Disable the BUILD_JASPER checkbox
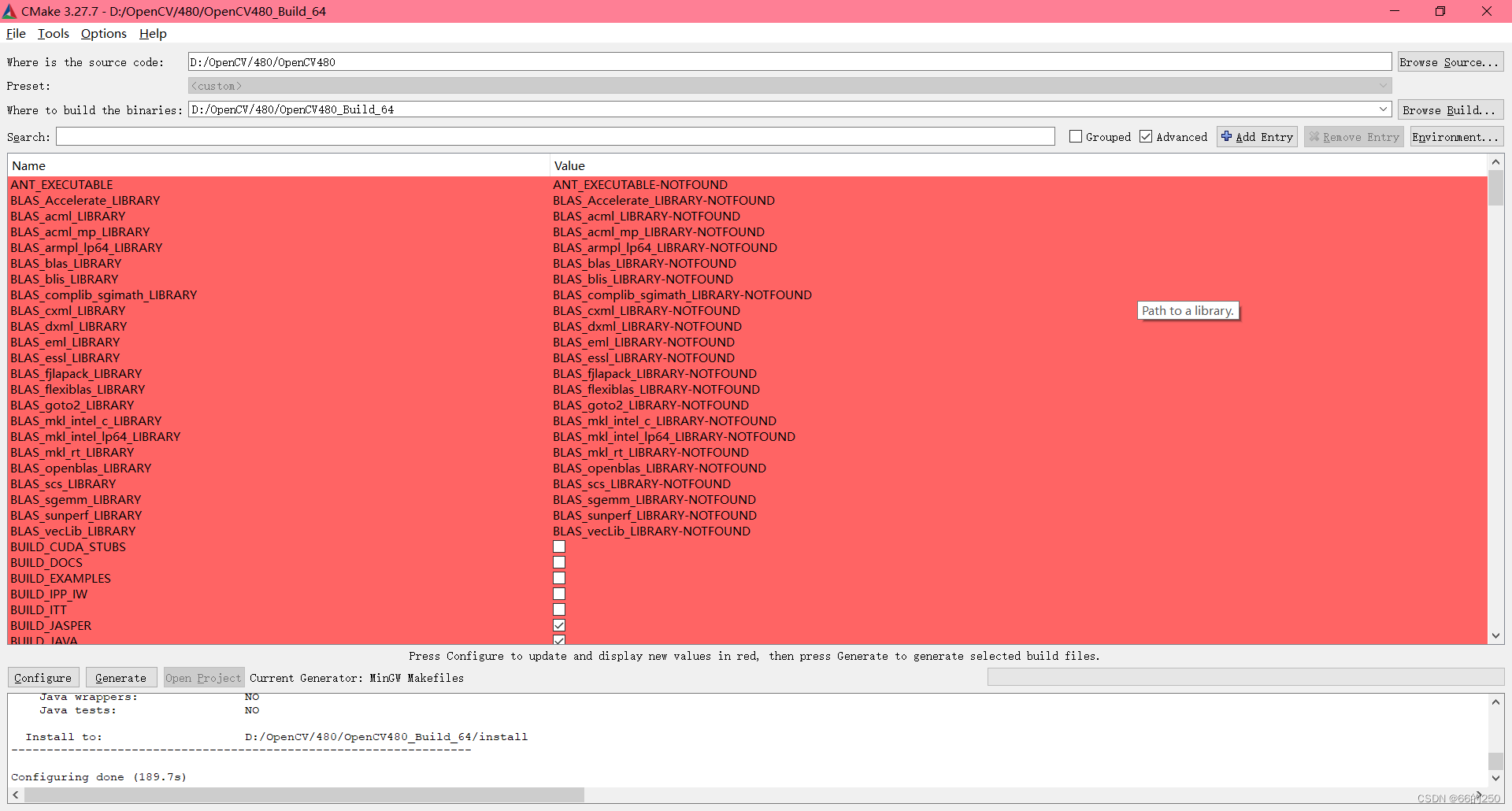This screenshot has width=1512, height=811. point(559,624)
